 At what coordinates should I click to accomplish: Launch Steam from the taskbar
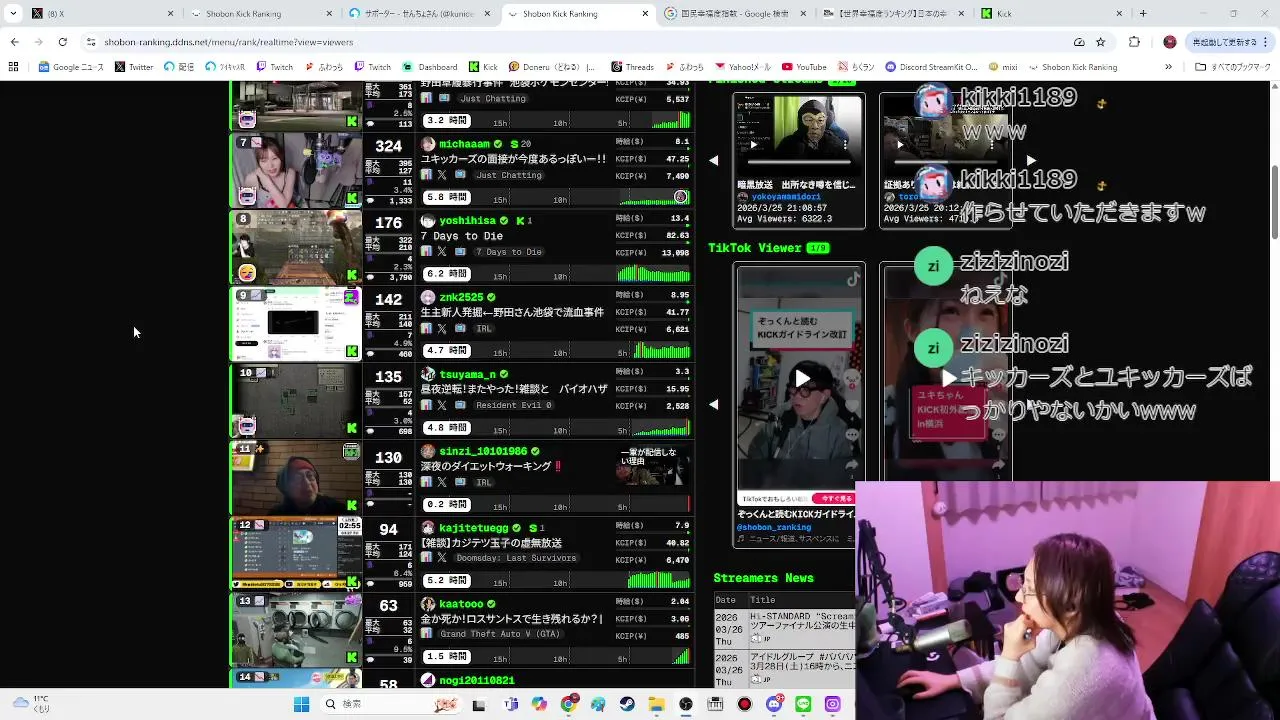click(627, 704)
